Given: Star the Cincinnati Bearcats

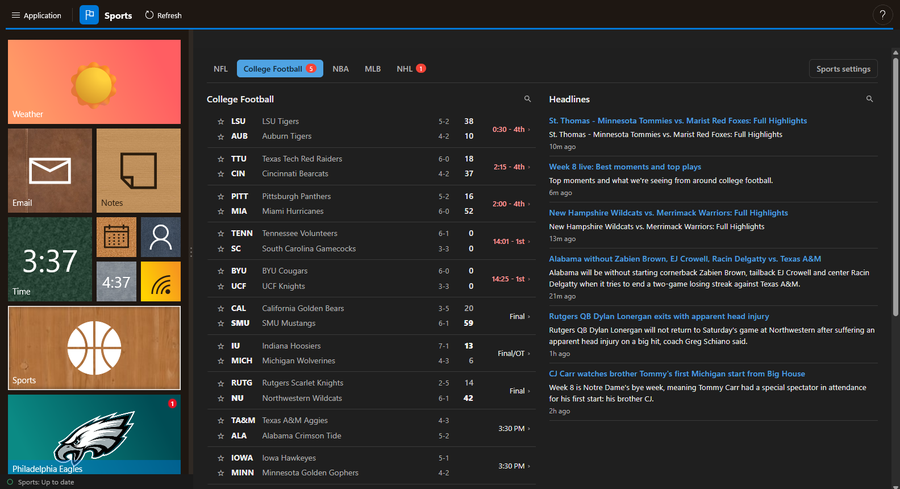Looking at the screenshot, I should [x=220, y=174].
